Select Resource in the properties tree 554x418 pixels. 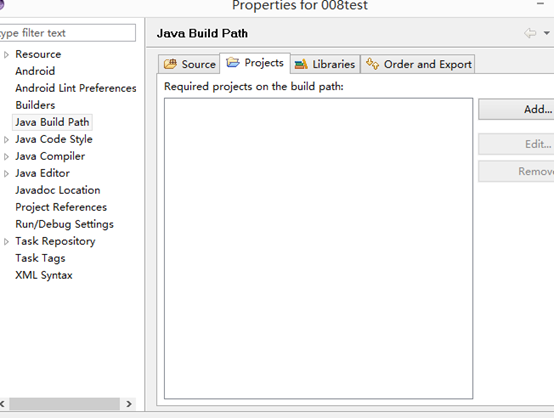point(38,54)
